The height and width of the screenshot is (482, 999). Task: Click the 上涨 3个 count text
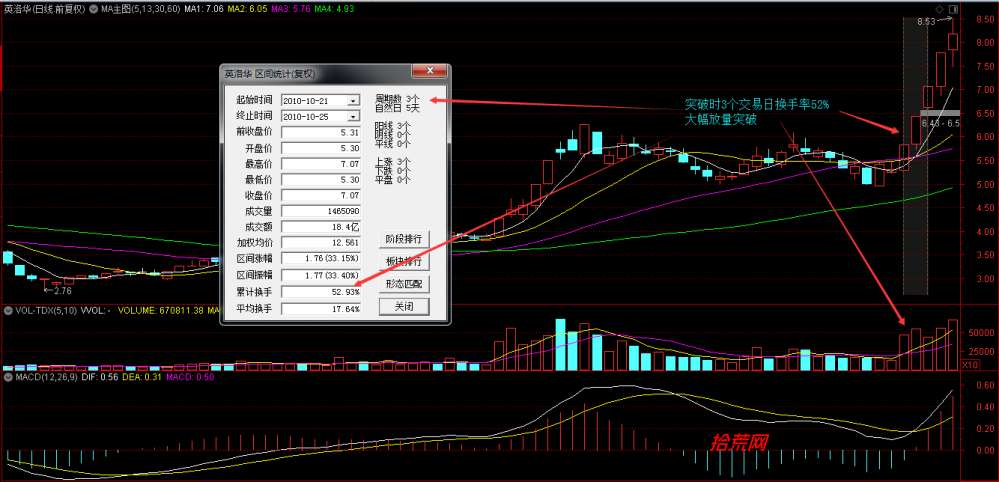[x=392, y=162]
